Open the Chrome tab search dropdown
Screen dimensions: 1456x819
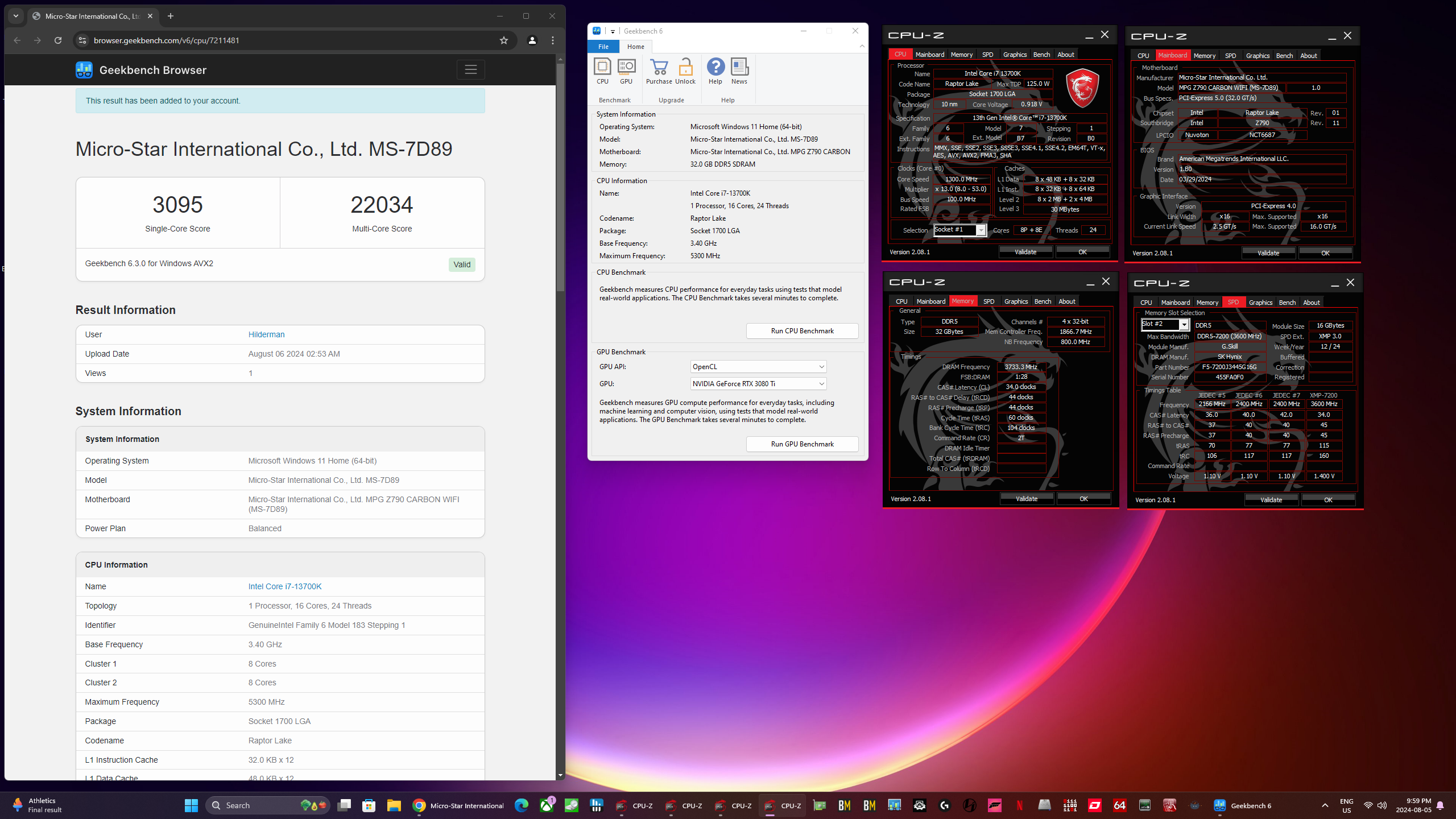[x=16, y=16]
